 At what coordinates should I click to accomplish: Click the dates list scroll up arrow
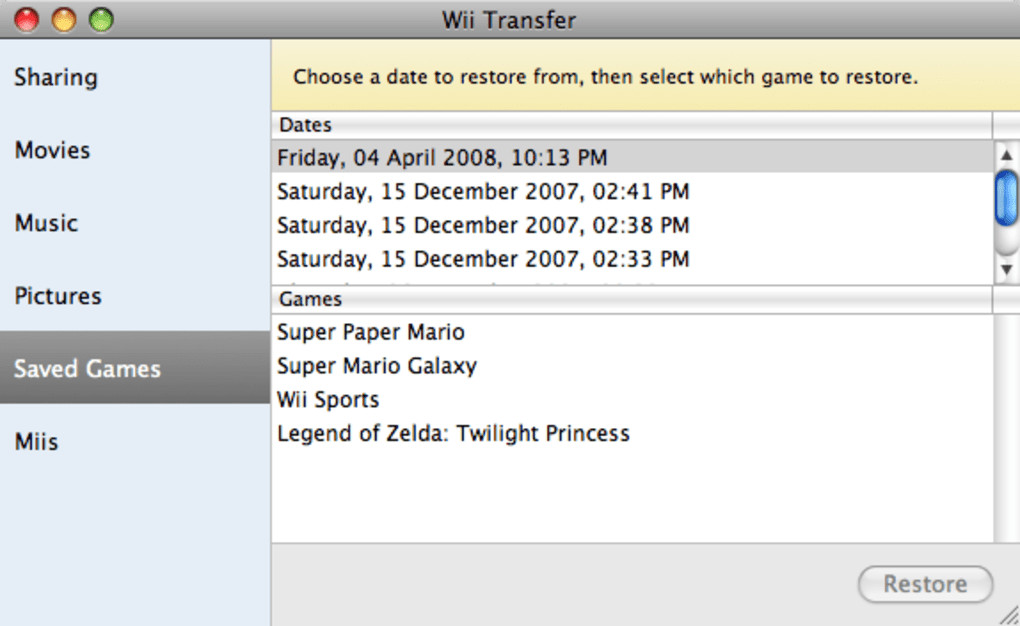tap(1006, 155)
